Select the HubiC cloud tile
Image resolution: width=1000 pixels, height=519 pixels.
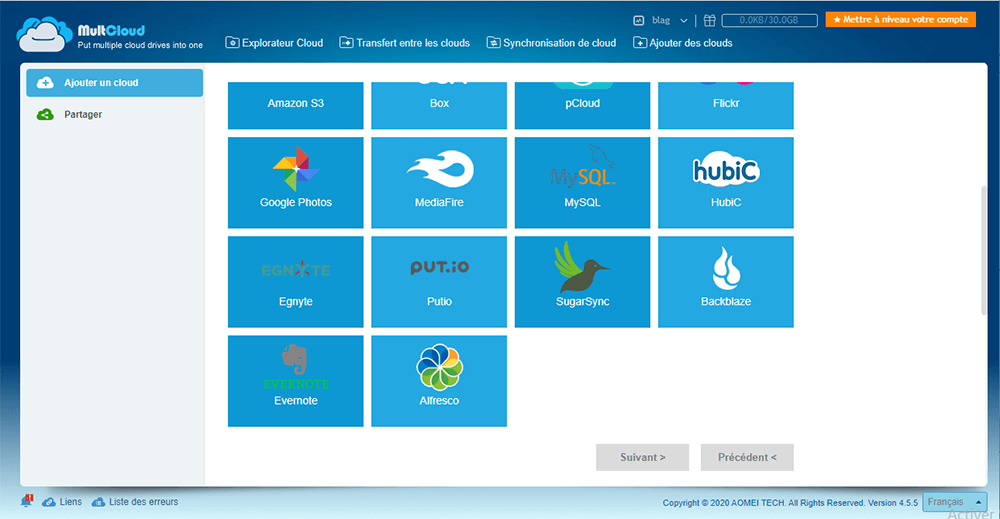[x=726, y=182]
